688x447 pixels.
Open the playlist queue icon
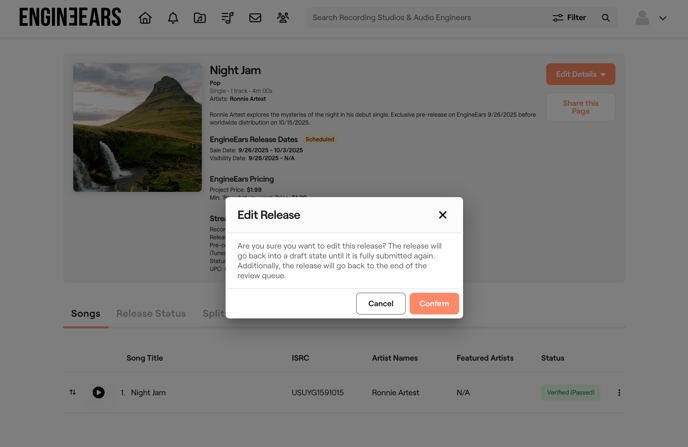point(227,18)
